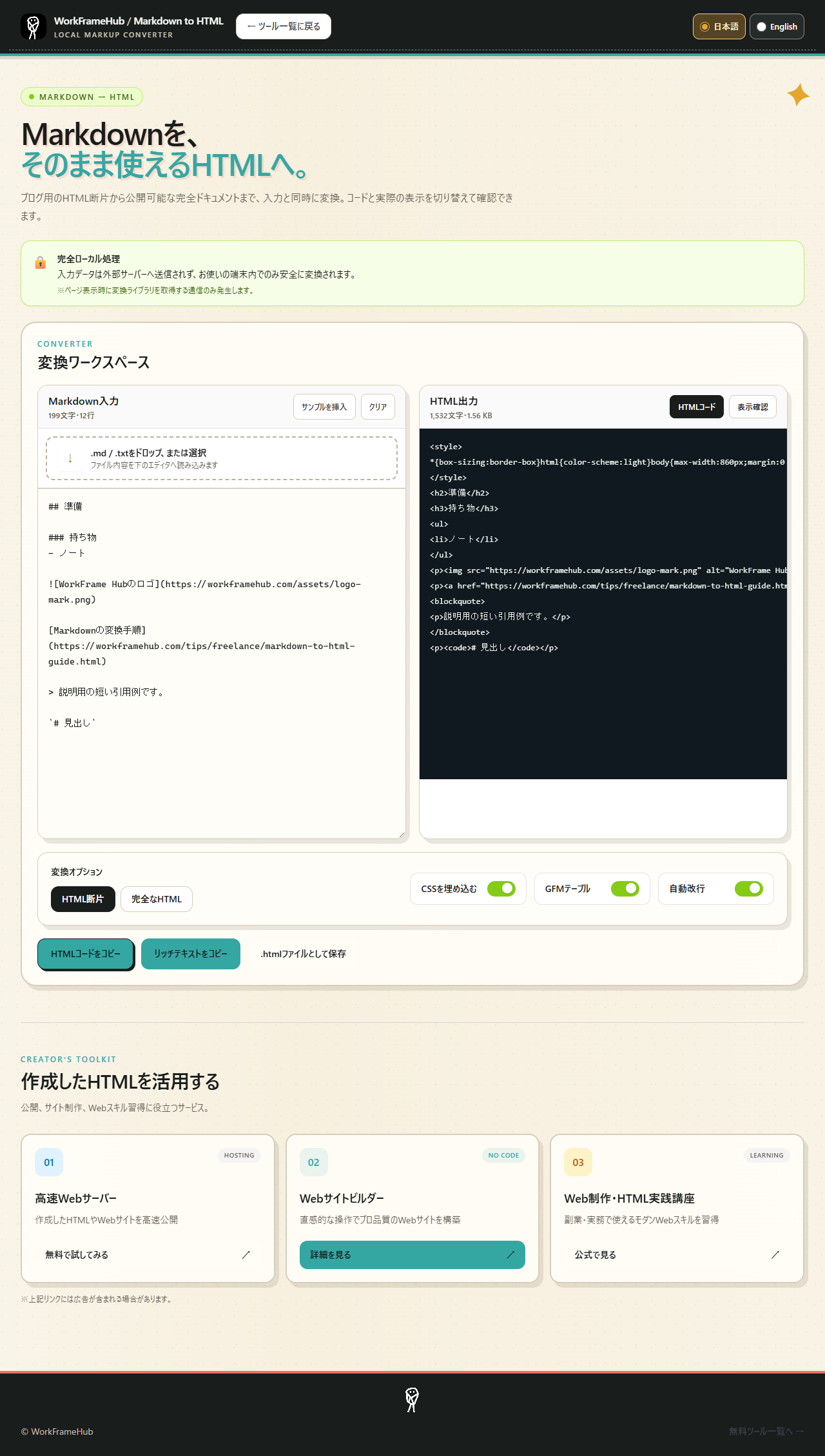The width and height of the screenshot is (825, 1456).
Task: Go back via ツール一覧に戻る button
Action: click(284, 26)
